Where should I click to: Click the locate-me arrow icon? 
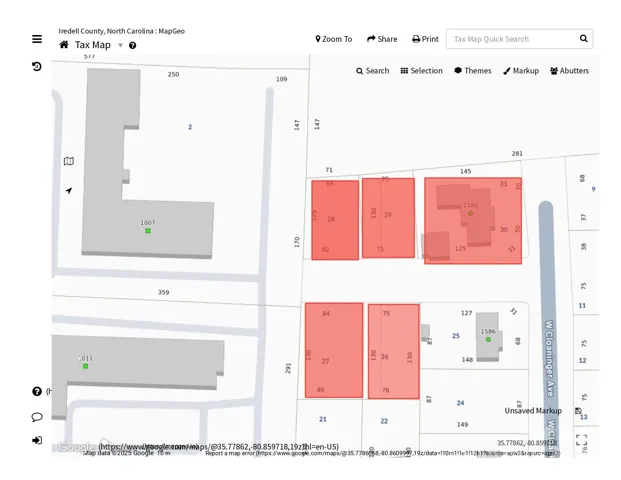point(69,190)
